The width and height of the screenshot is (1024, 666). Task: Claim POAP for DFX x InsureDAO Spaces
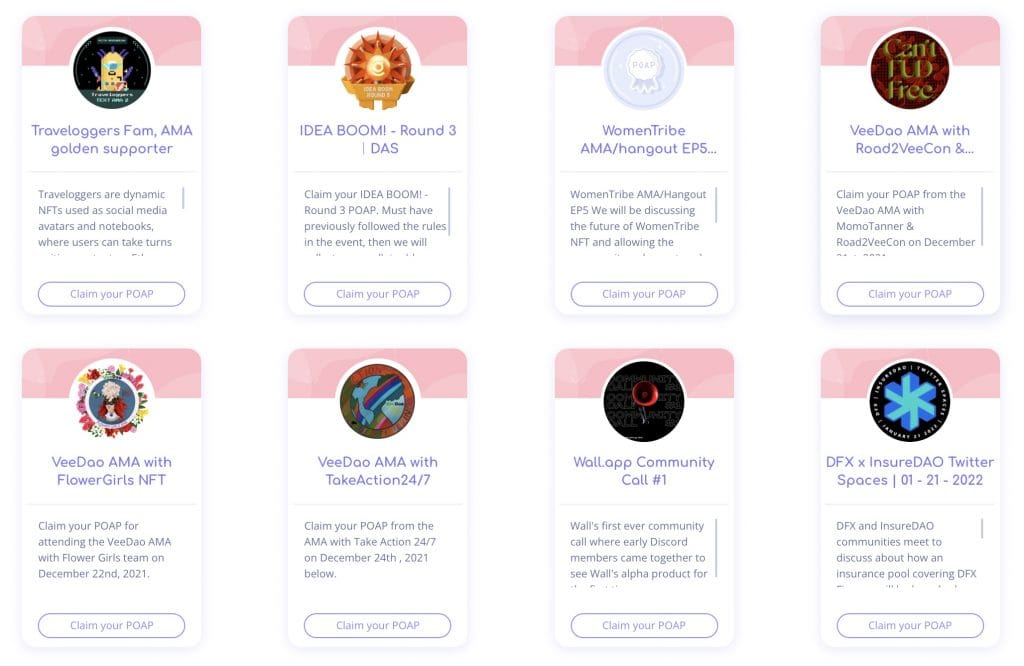pos(910,625)
